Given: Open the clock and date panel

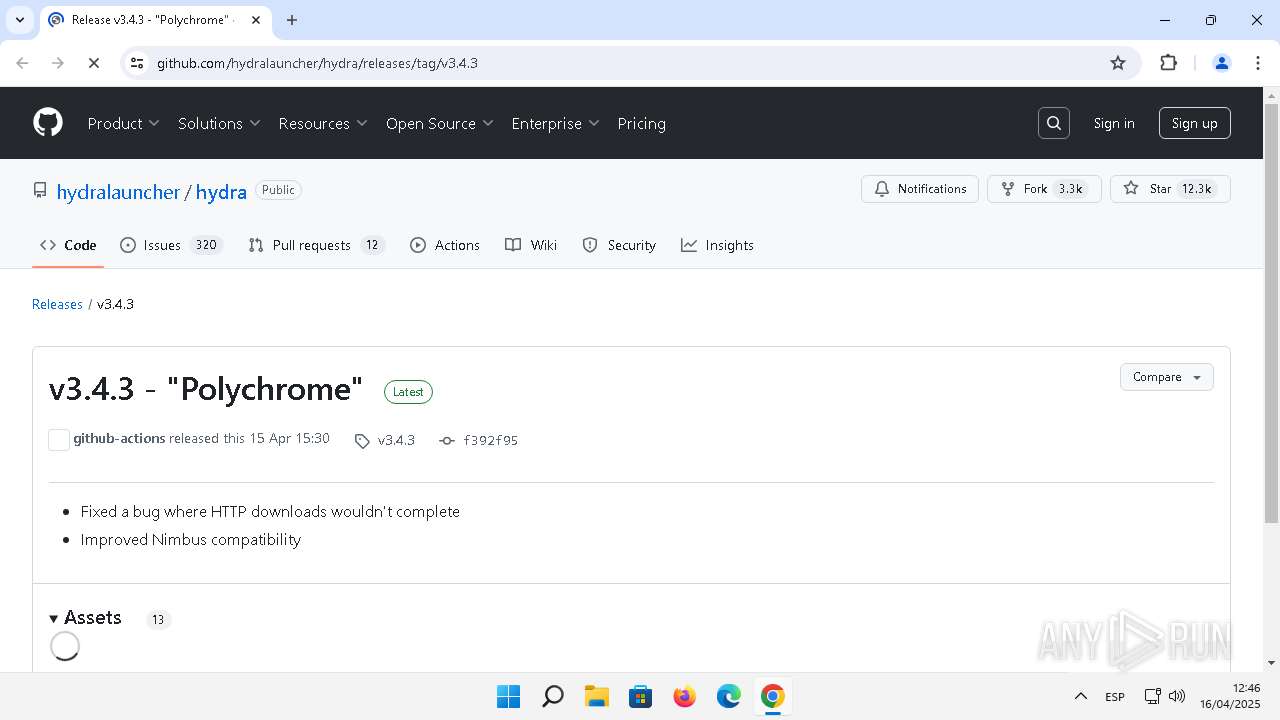Looking at the screenshot, I should point(1232,696).
